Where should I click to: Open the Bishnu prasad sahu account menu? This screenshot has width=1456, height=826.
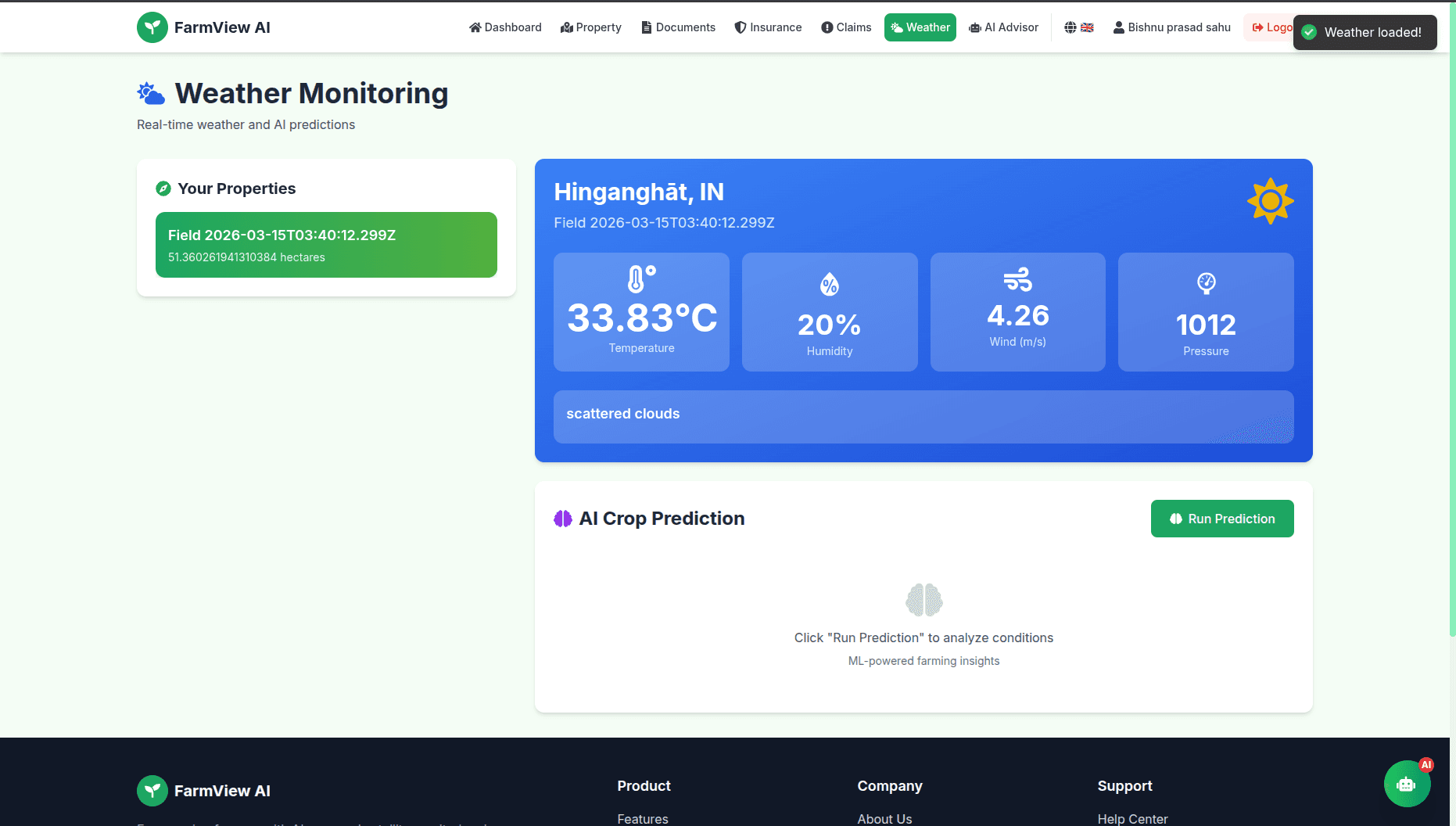[x=1171, y=27]
